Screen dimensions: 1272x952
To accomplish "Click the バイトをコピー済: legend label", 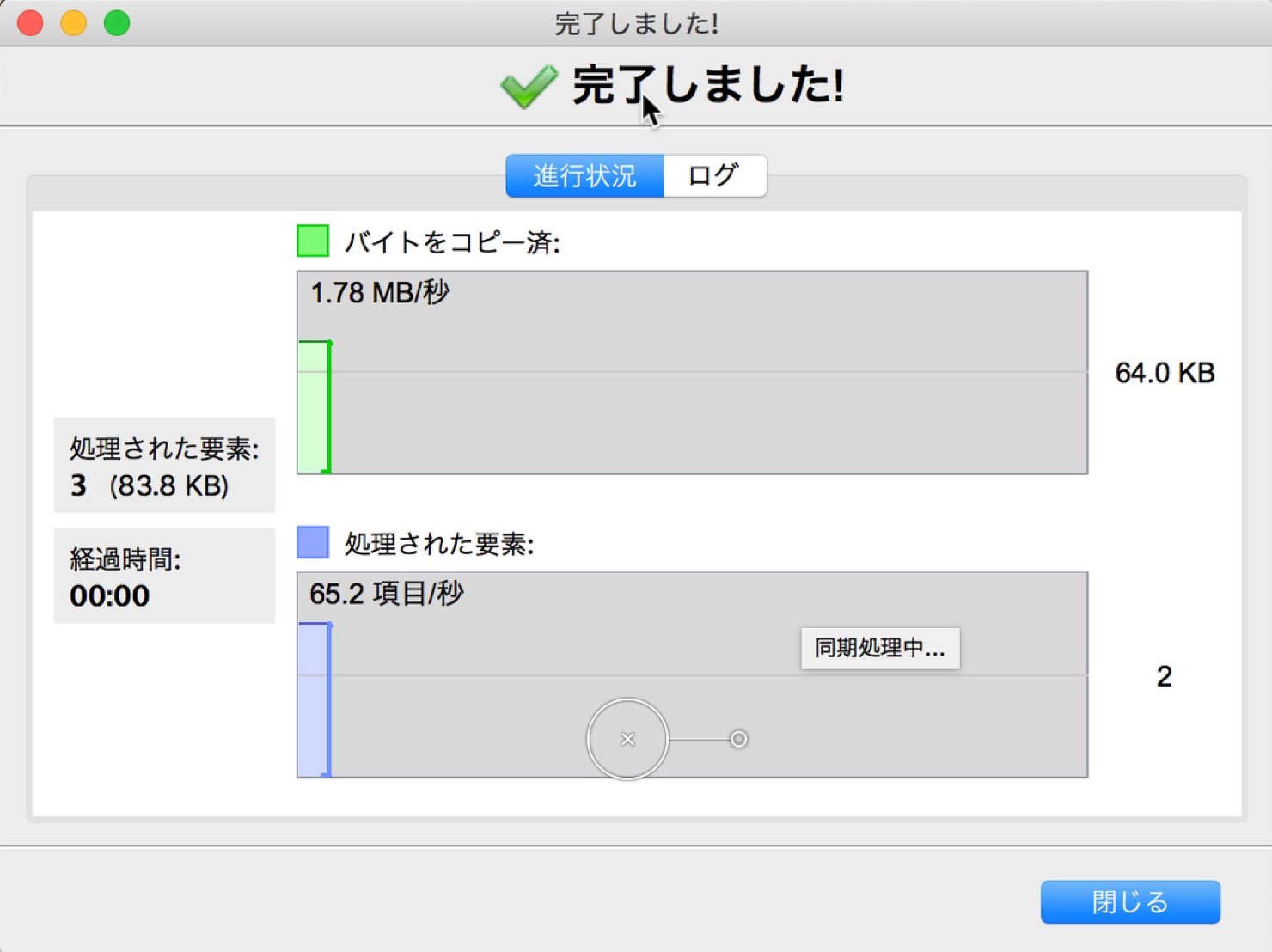I will 452,242.
